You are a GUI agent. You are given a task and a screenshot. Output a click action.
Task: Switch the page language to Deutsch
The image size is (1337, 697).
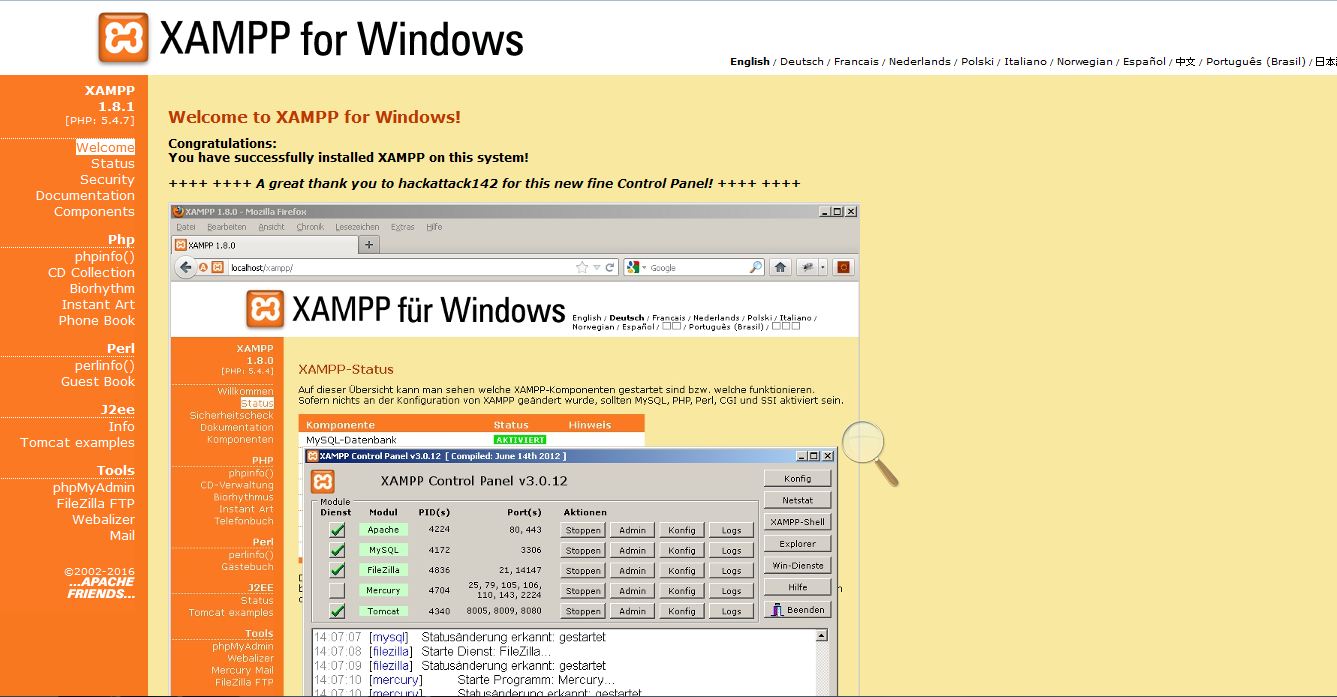(802, 61)
